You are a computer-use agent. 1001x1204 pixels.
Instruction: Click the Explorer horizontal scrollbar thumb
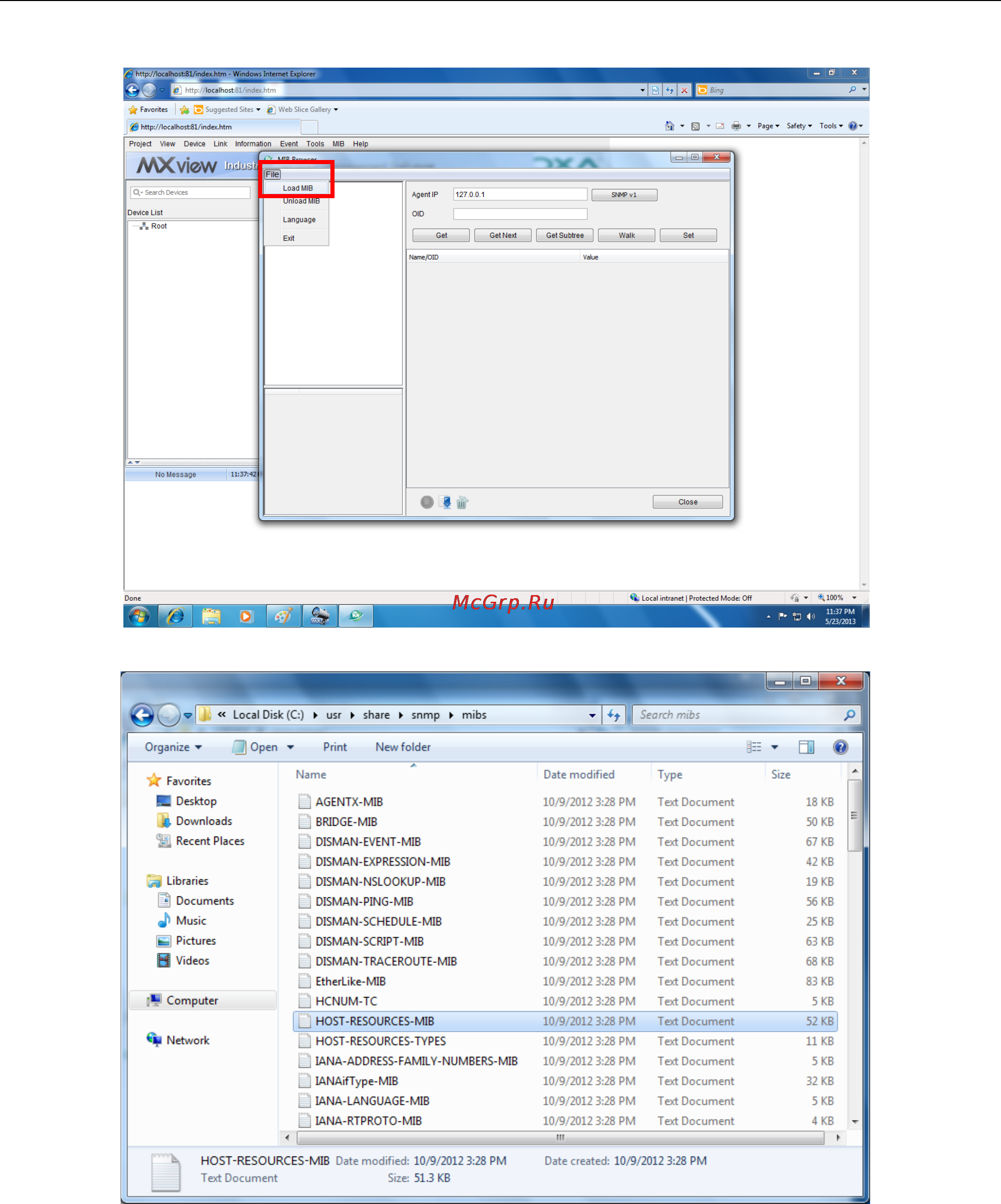pyautogui.click(x=561, y=1137)
